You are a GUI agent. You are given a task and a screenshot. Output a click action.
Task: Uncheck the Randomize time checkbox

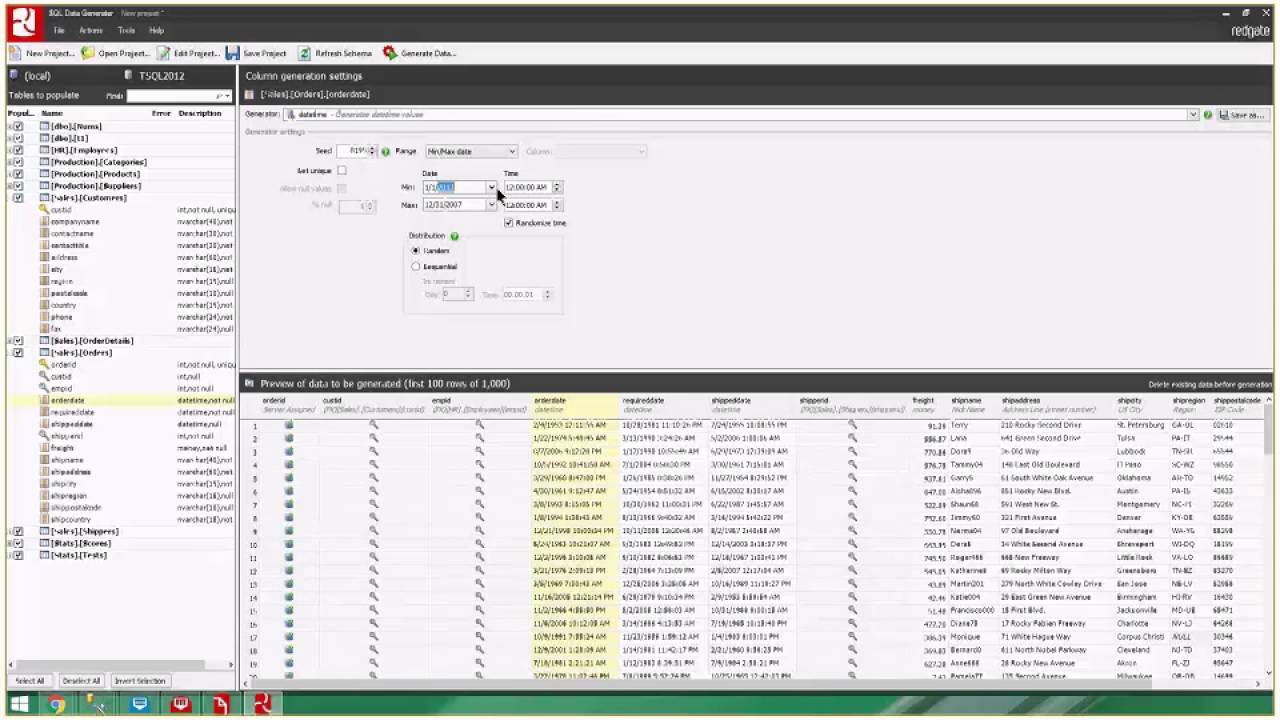click(x=509, y=222)
